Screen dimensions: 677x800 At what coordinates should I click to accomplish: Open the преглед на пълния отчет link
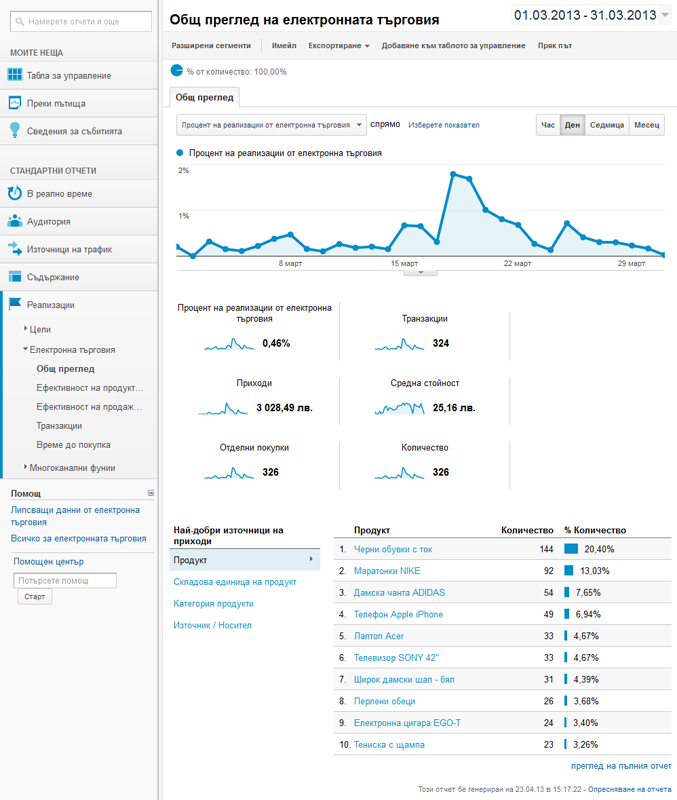pos(621,766)
